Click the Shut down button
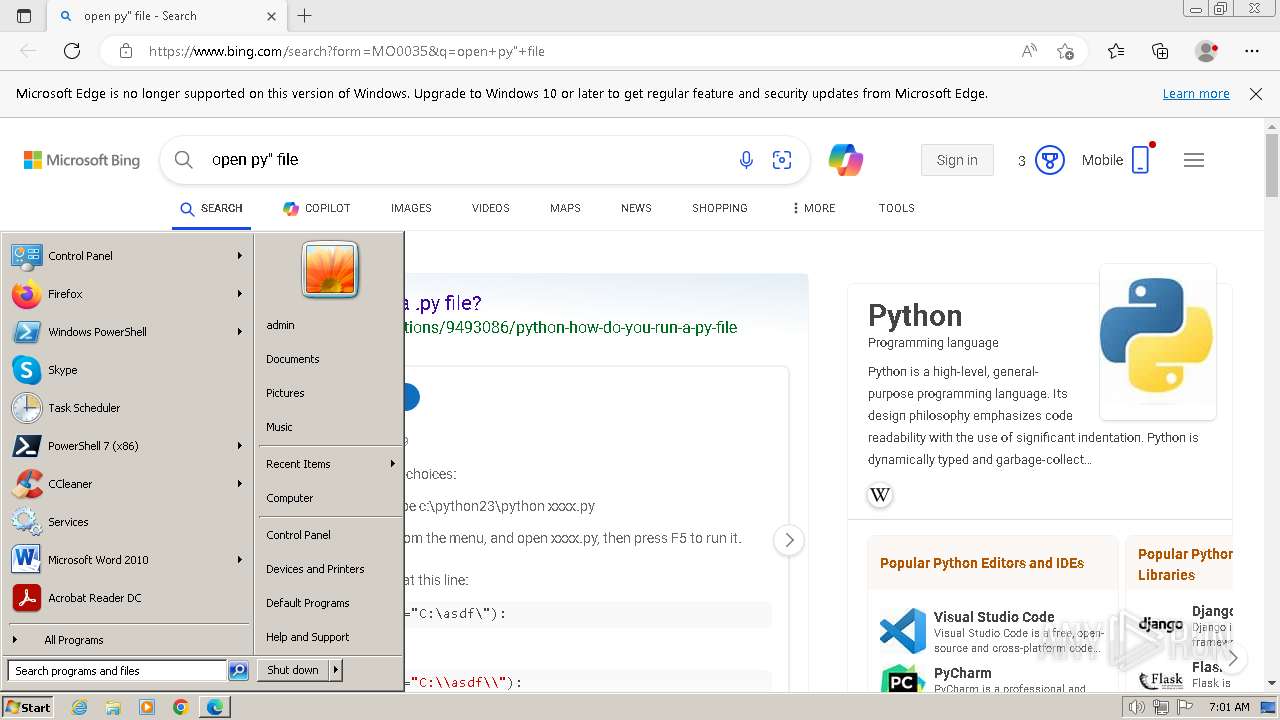 point(293,670)
